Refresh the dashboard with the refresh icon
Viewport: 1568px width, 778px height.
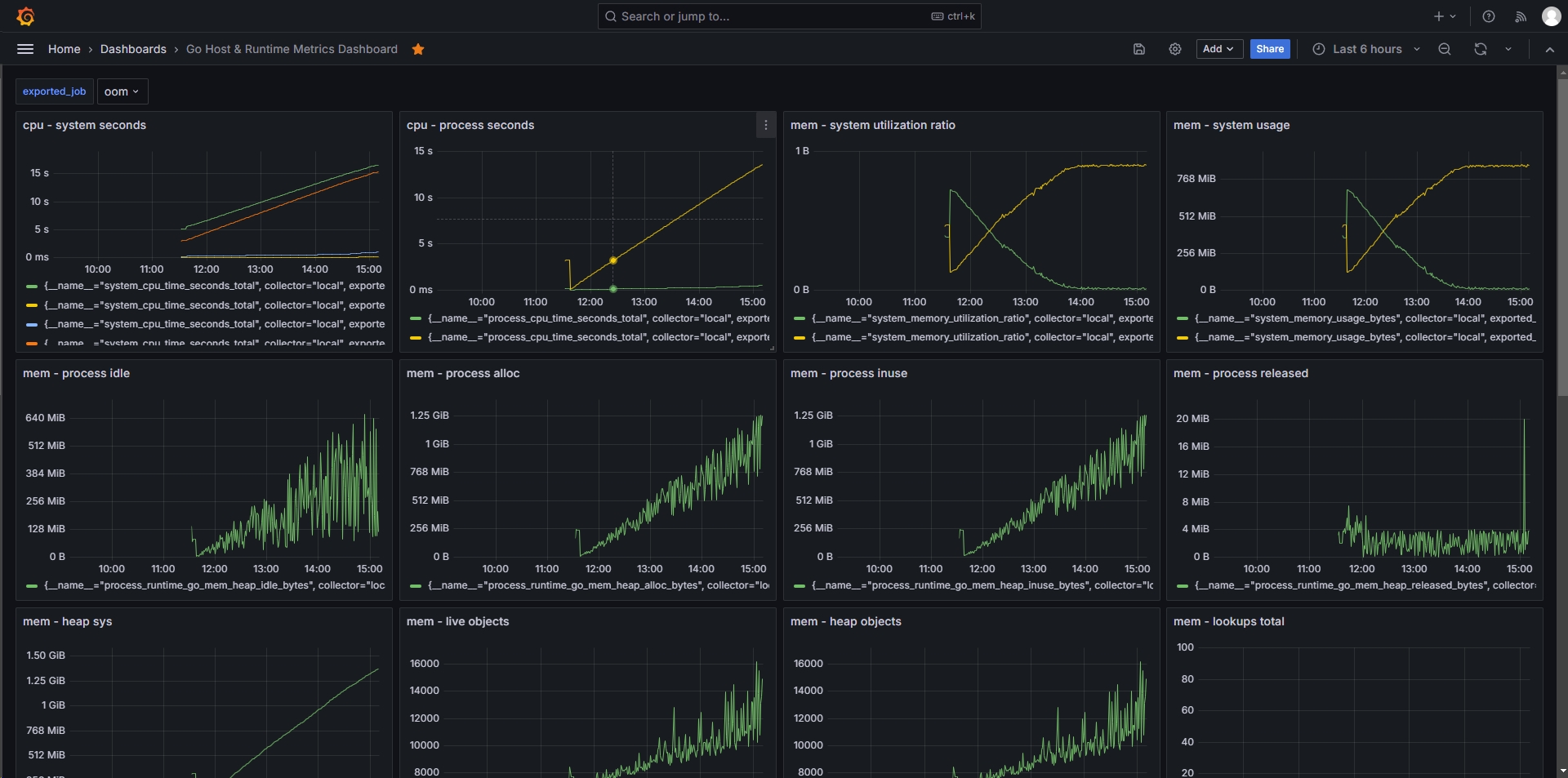(1481, 49)
